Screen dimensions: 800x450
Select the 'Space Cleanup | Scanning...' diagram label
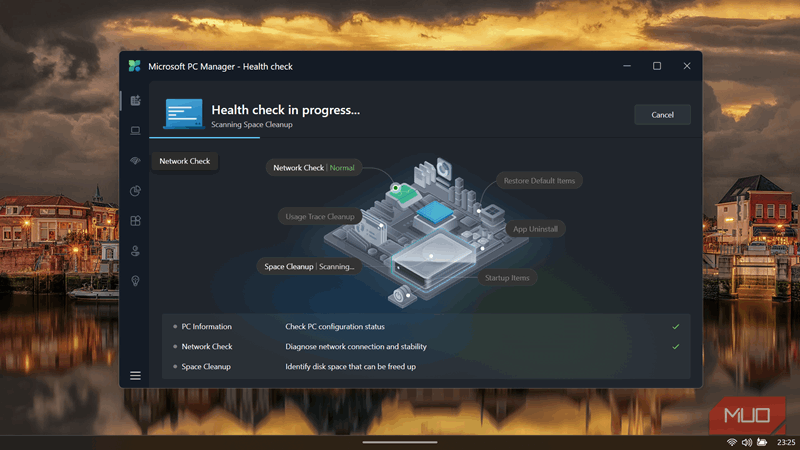coord(309,267)
